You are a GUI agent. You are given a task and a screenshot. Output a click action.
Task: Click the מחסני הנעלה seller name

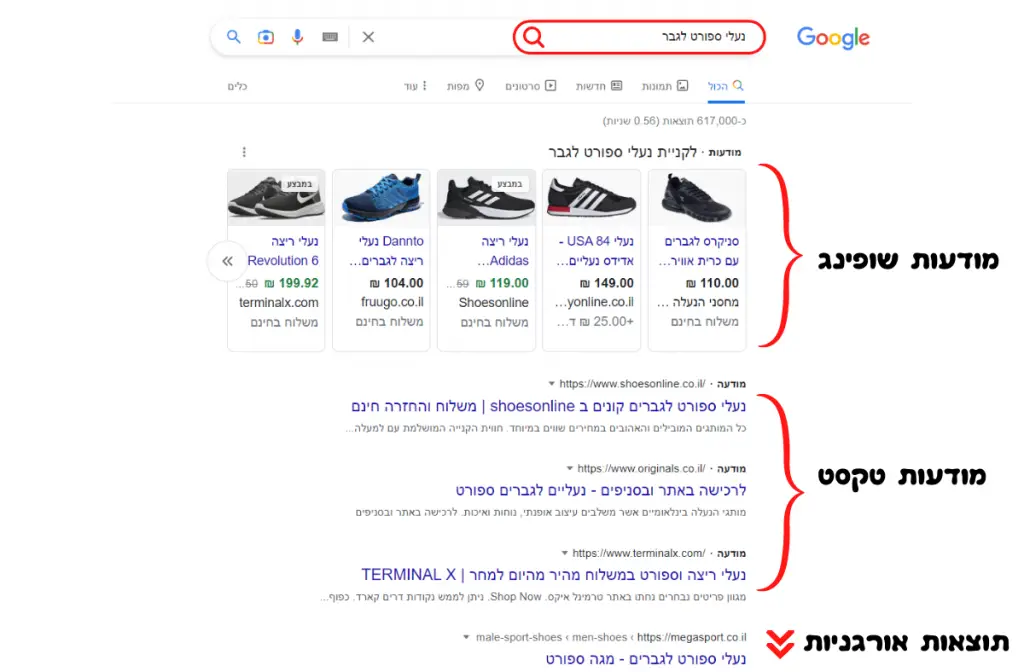pos(698,302)
